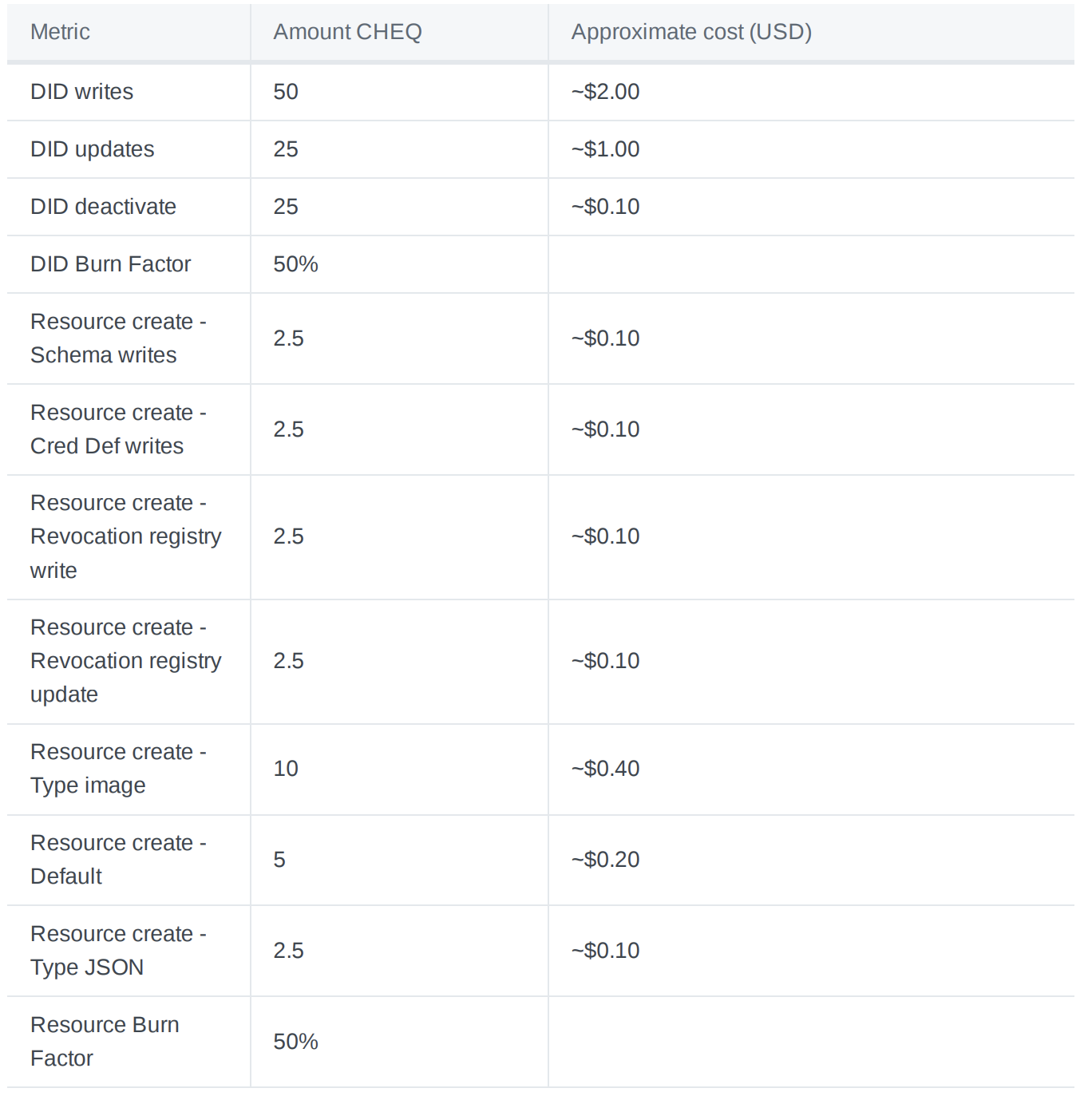
Task: Select the Resource create - Type image cell
Action: [118, 769]
